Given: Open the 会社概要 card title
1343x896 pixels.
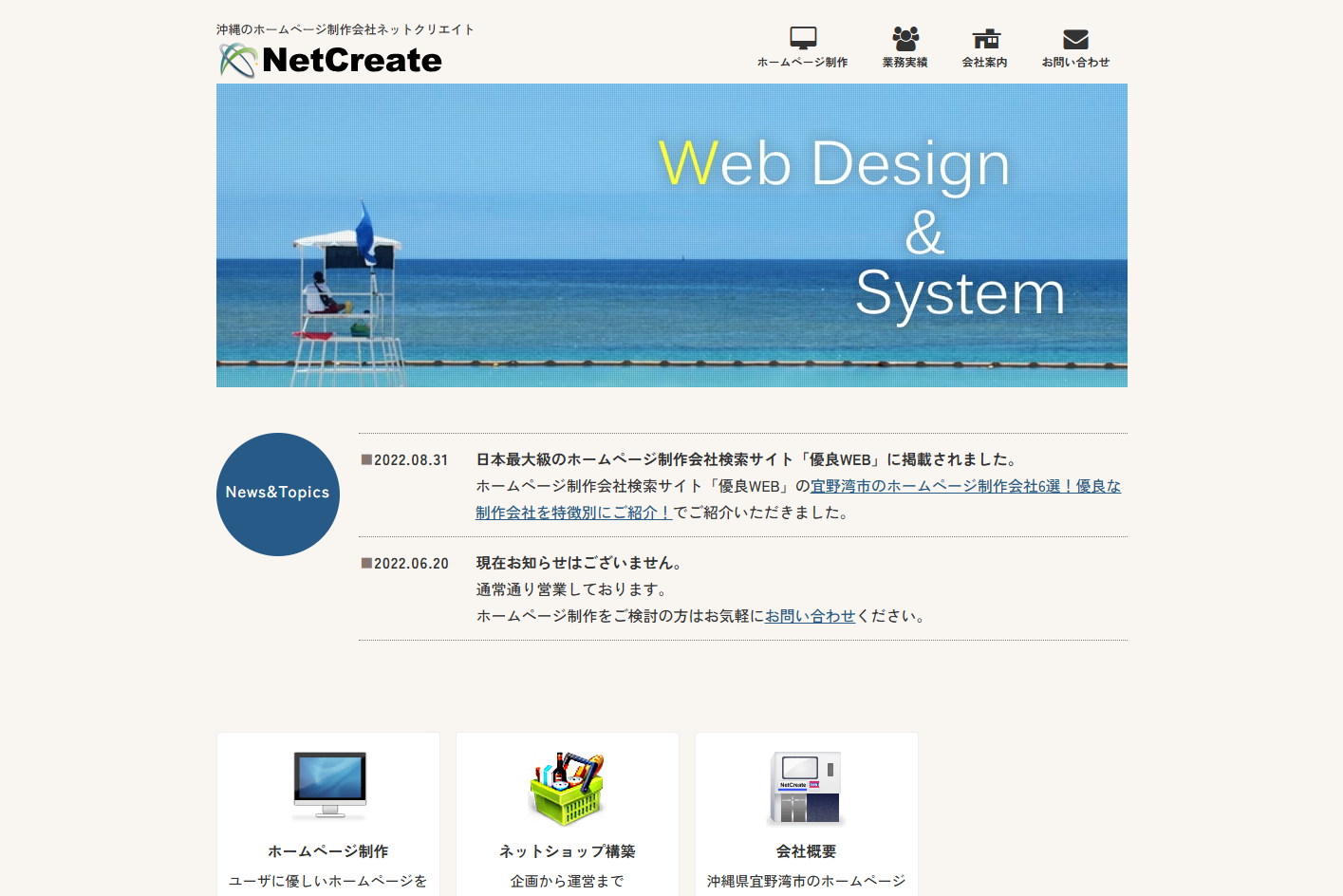Looking at the screenshot, I should pyautogui.click(x=807, y=851).
